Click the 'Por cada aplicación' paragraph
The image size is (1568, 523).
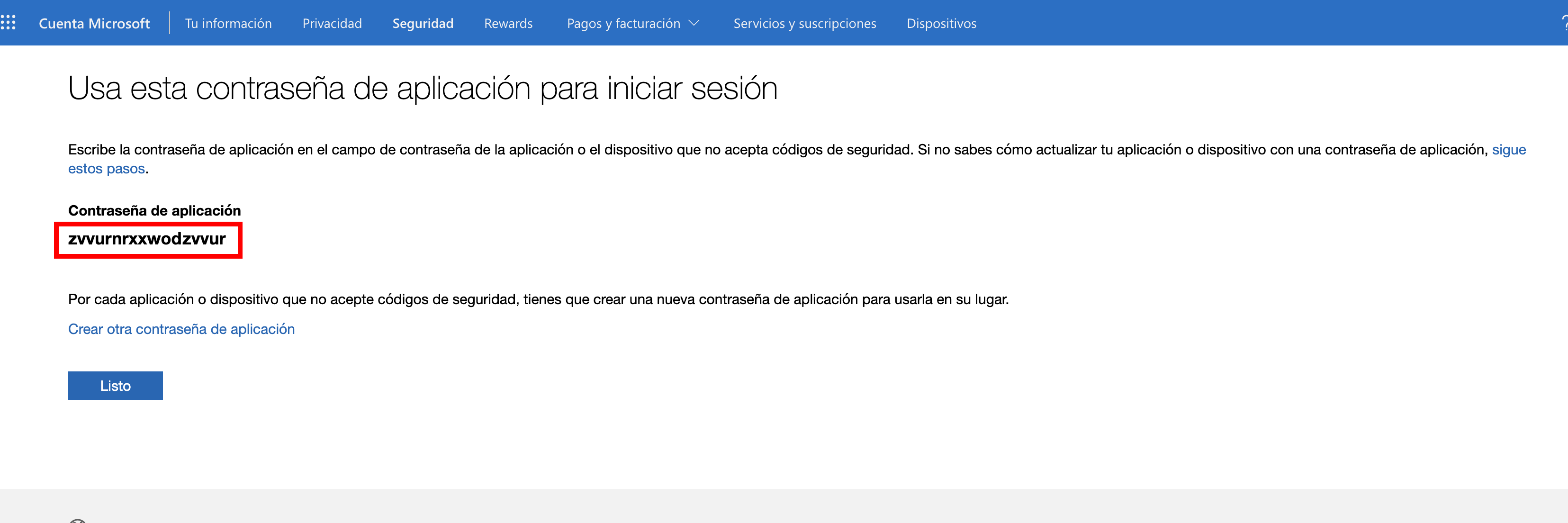click(x=538, y=299)
